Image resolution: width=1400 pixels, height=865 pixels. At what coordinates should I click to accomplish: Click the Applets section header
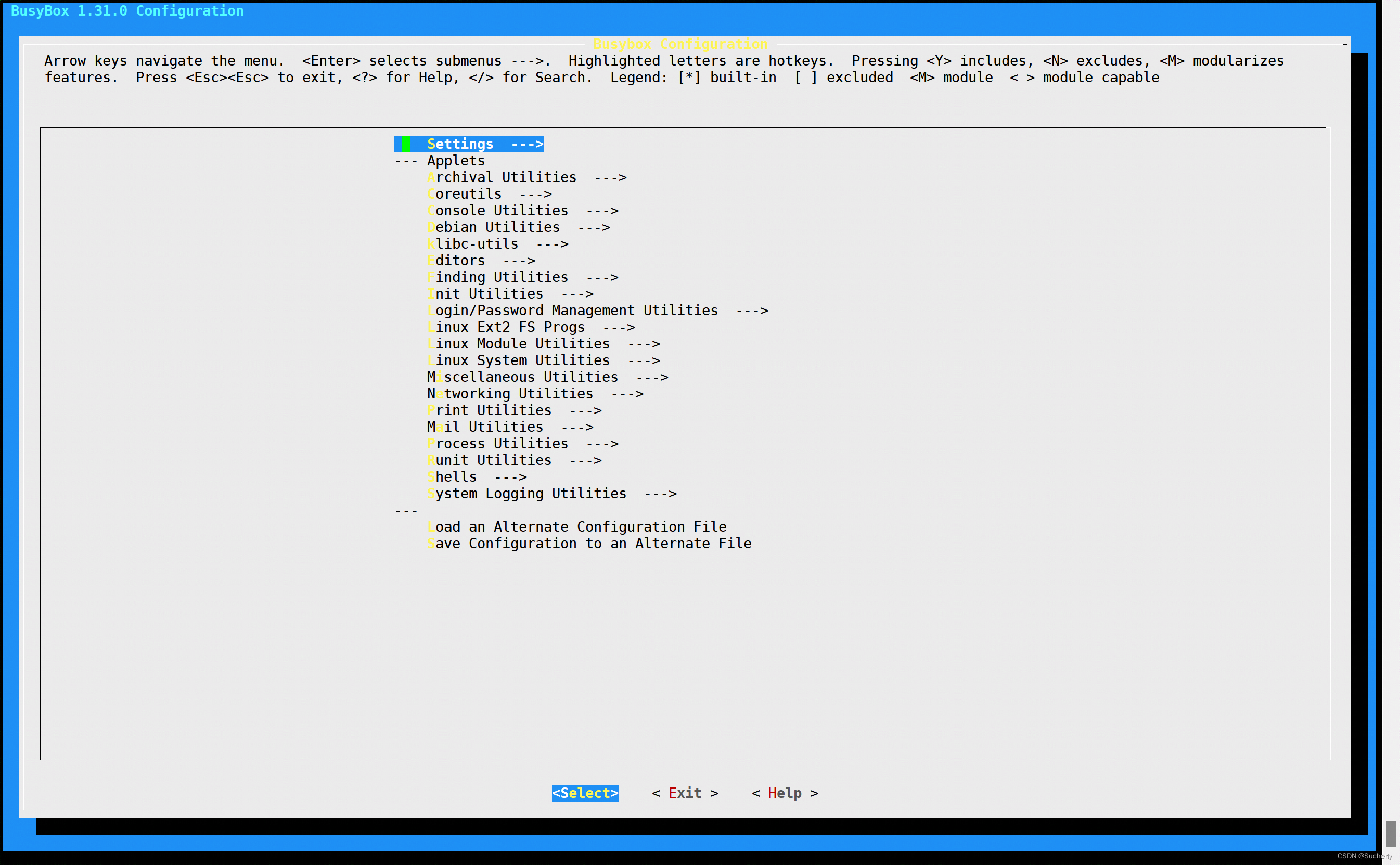pyautogui.click(x=455, y=161)
